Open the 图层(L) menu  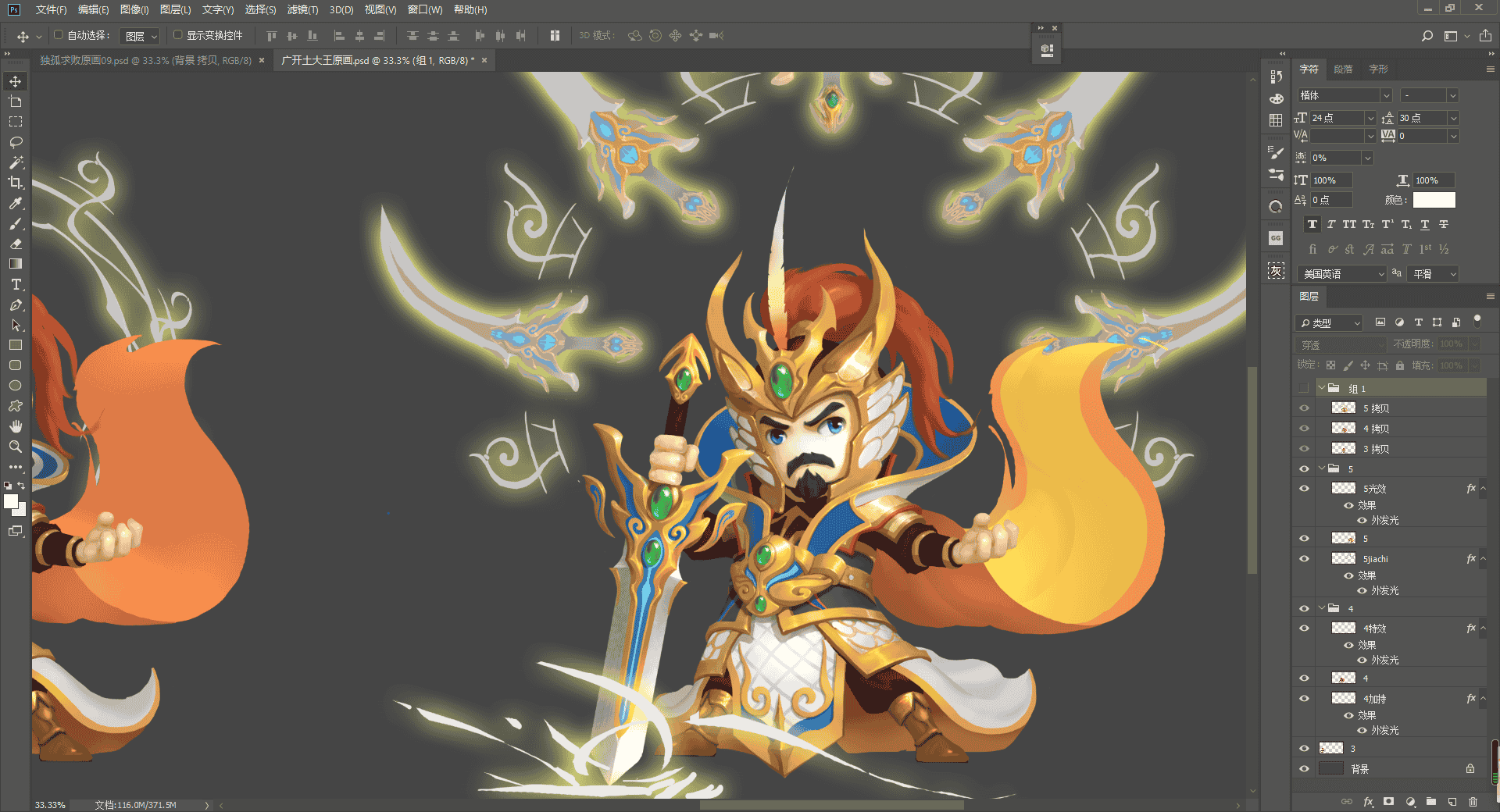click(x=175, y=9)
